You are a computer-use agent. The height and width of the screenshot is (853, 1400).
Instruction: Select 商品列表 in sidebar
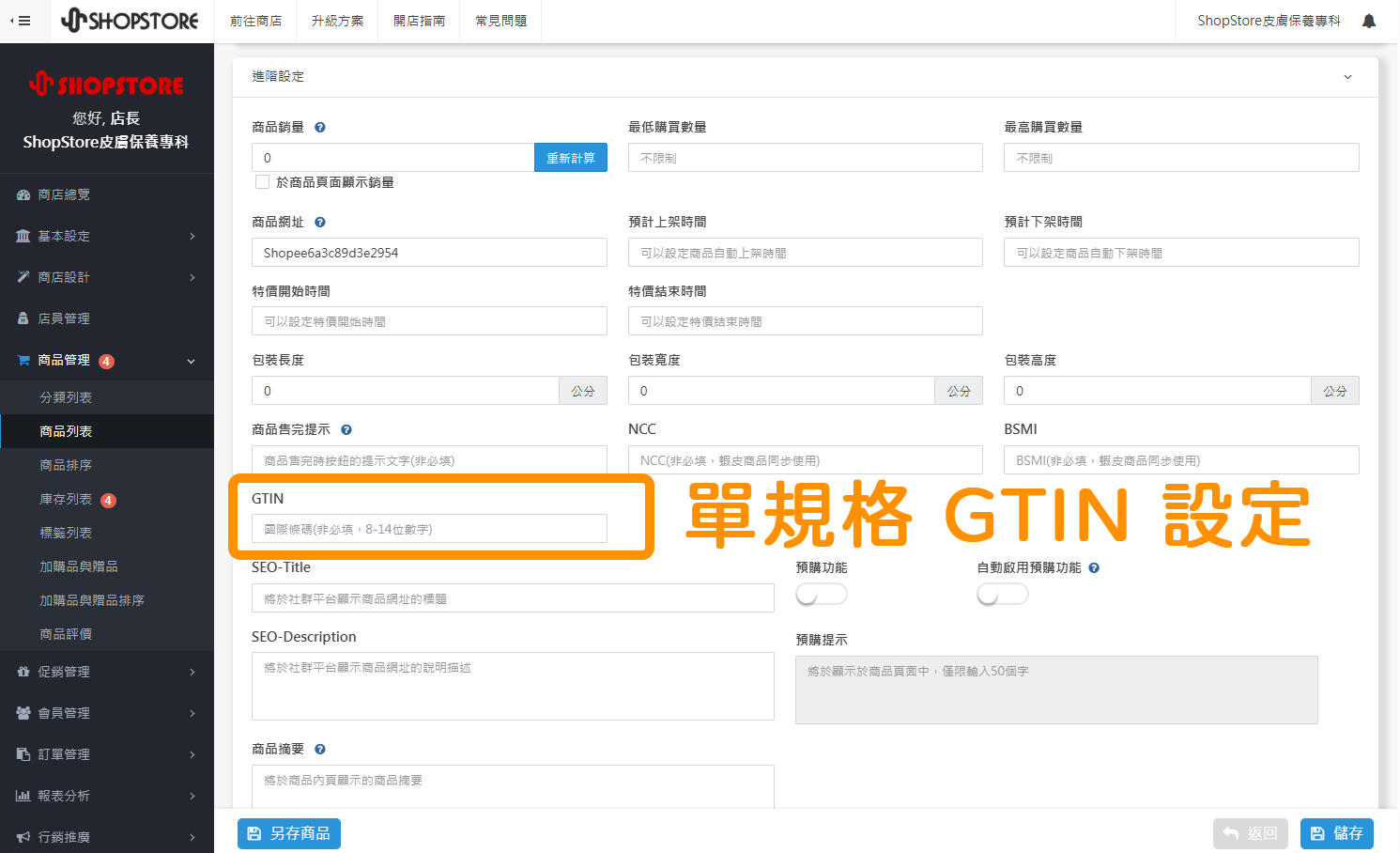tap(107, 431)
